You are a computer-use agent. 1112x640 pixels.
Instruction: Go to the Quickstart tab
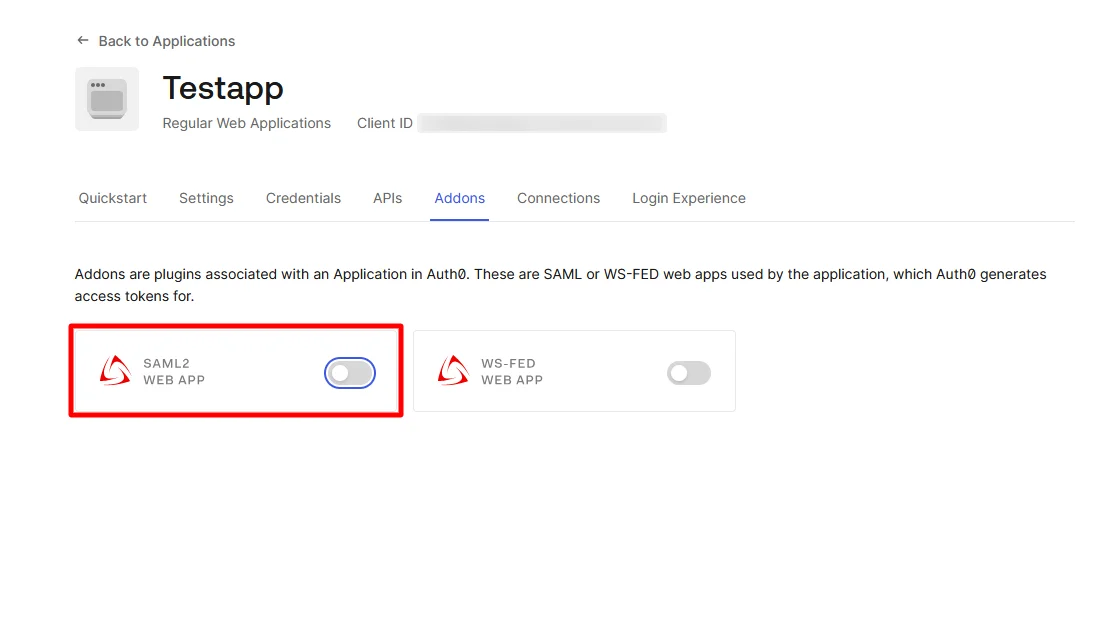coord(112,198)
